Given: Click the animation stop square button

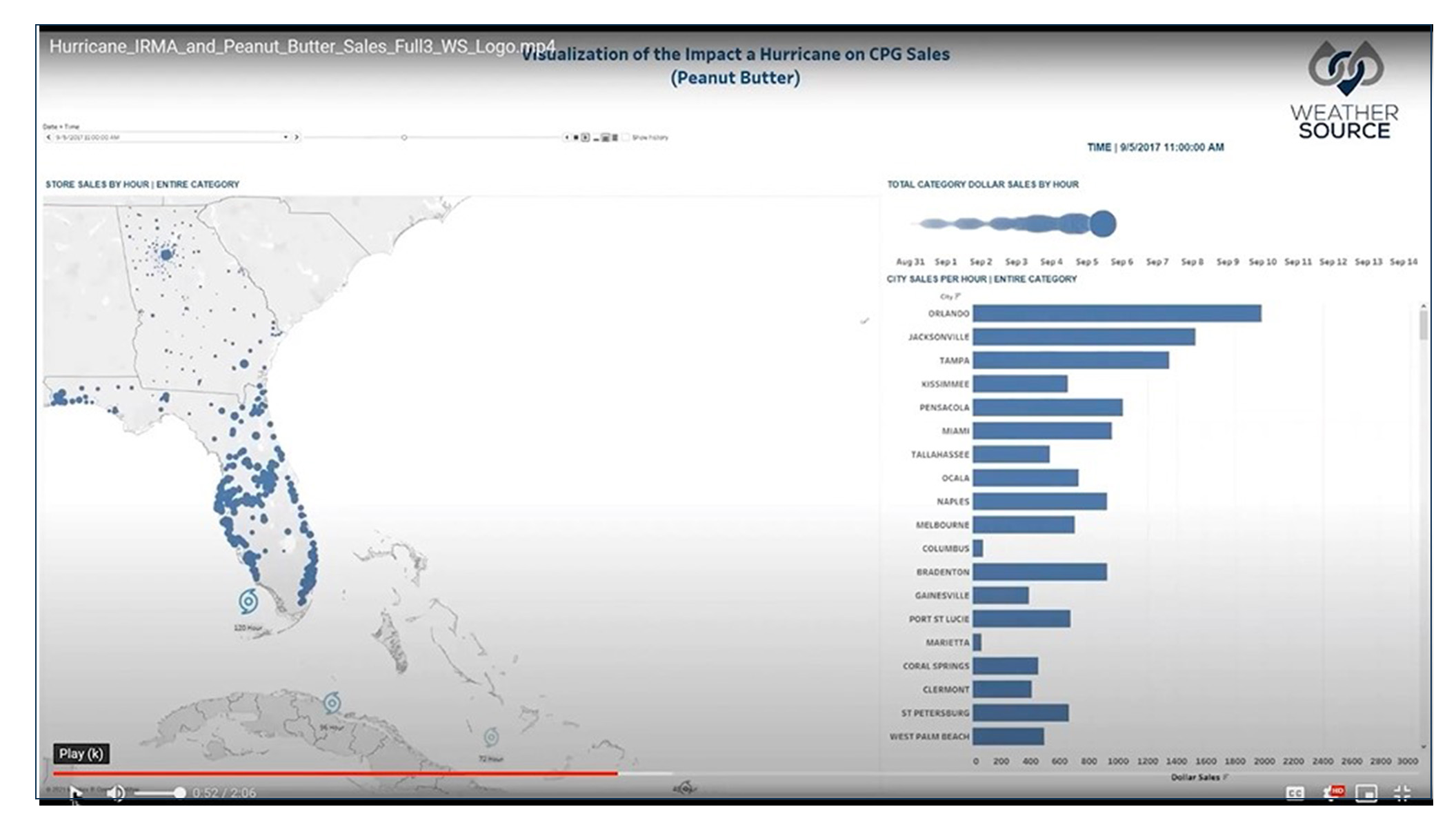Looking at the screenshot, I should (x=576, y=137).
